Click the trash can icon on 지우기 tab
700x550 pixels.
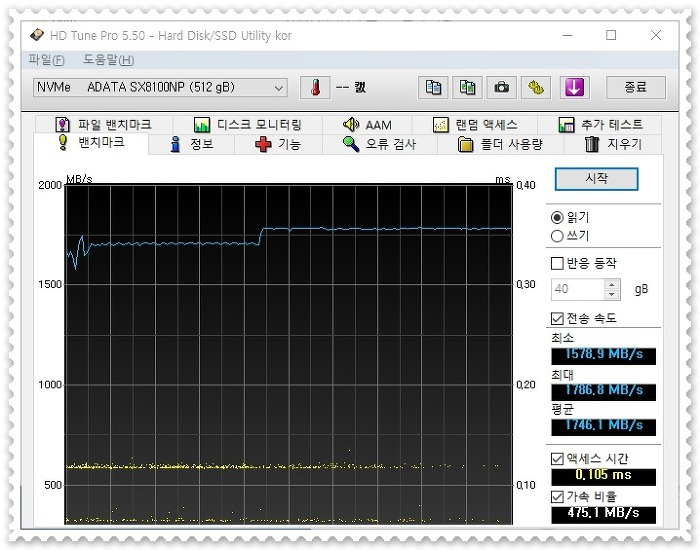coord(592,144)
